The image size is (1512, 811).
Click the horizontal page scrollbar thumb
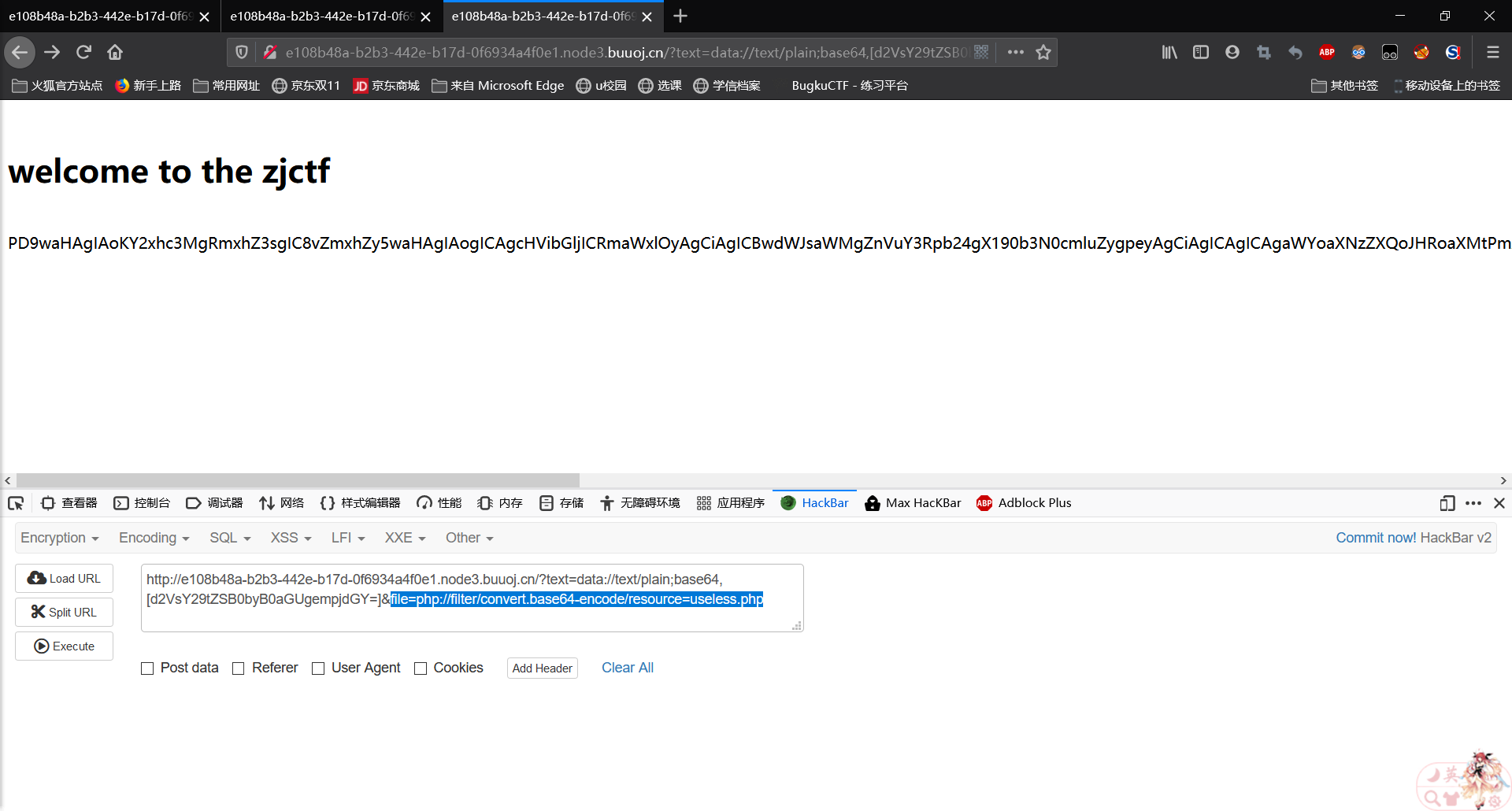click(298, 480)
